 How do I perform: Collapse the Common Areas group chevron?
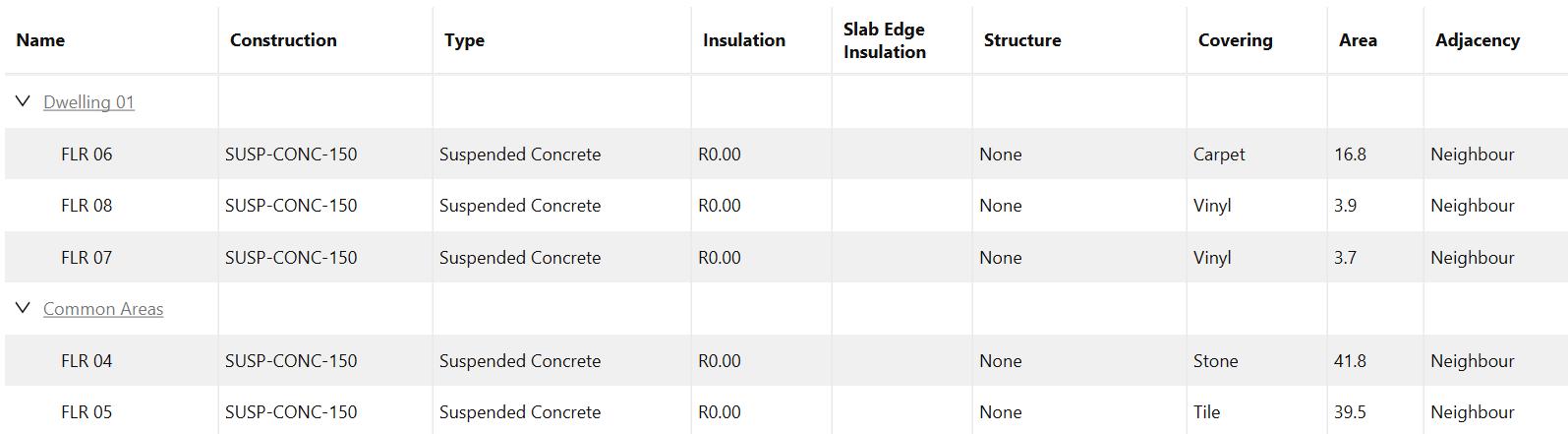point(24,308)
